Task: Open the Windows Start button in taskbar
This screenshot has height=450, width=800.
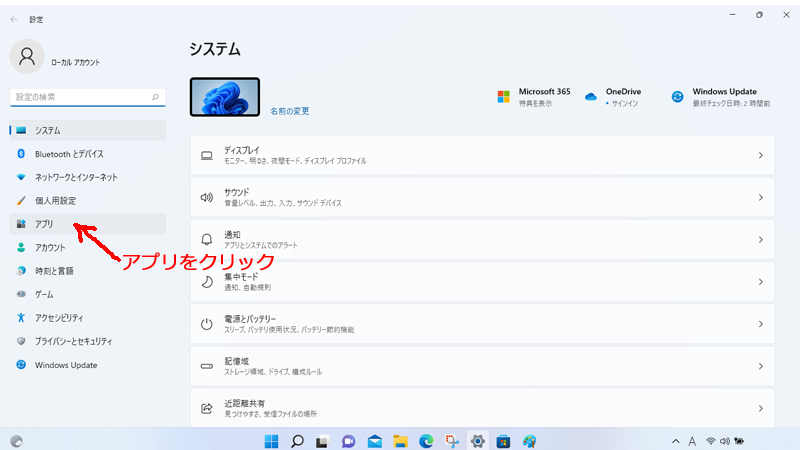Action: click(272, 440)
